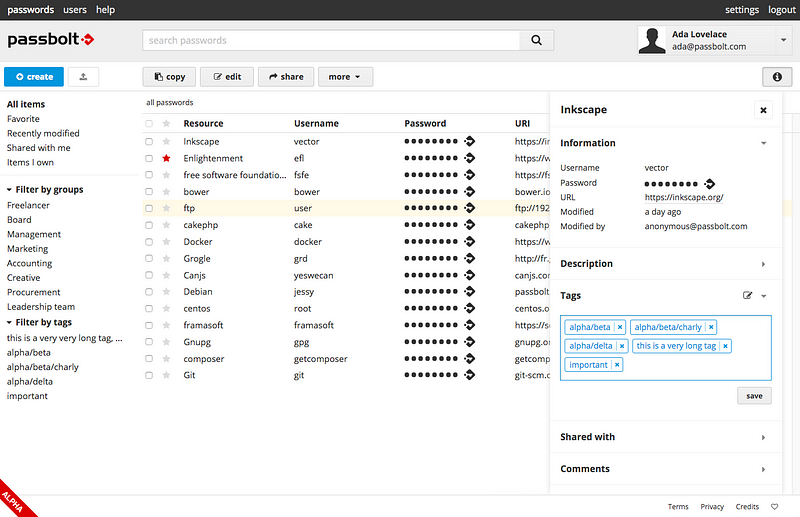Favorite the Gnupg row star
This screenshot has height=517, width=800.
(166, 341)
